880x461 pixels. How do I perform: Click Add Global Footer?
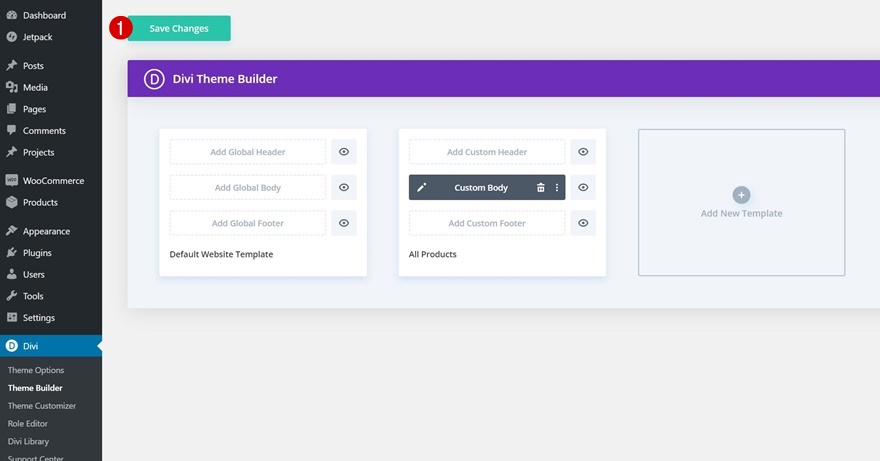(248, 223)
